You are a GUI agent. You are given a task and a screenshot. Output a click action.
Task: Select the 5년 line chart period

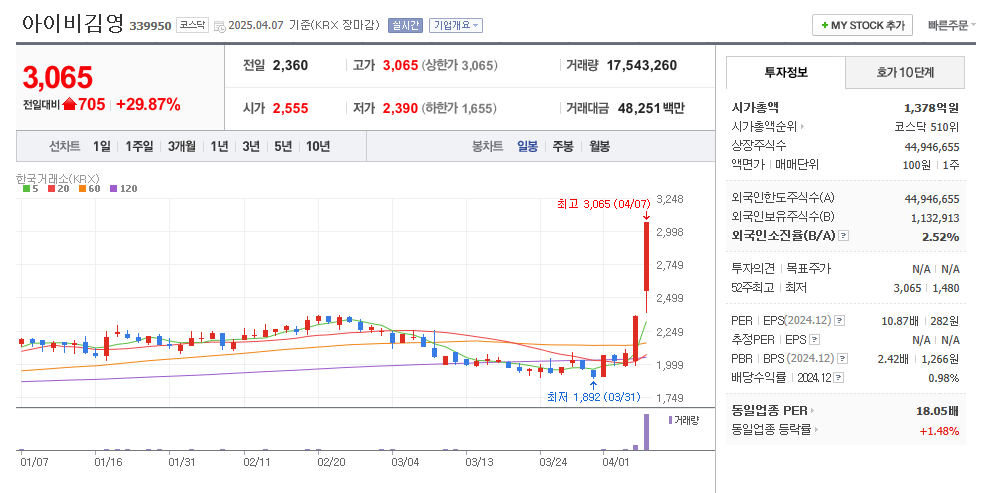(x=283, y=146)
